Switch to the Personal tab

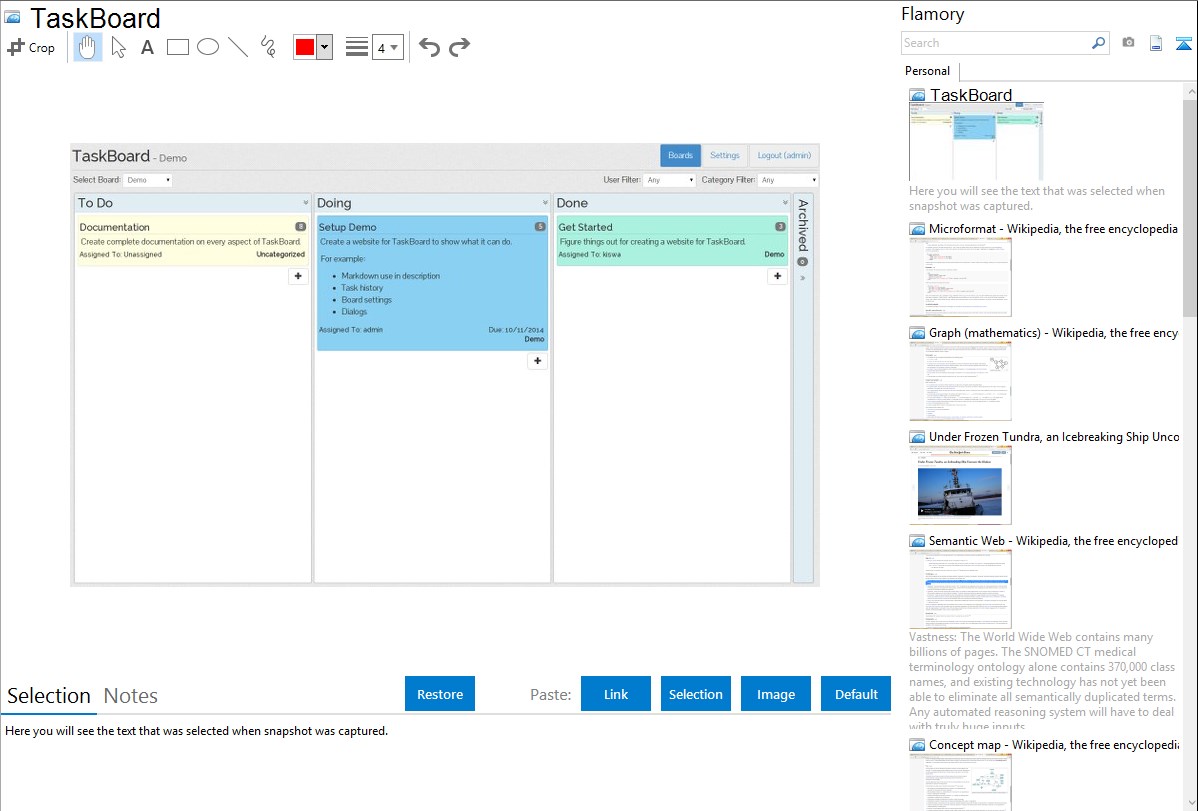point(928,71)
